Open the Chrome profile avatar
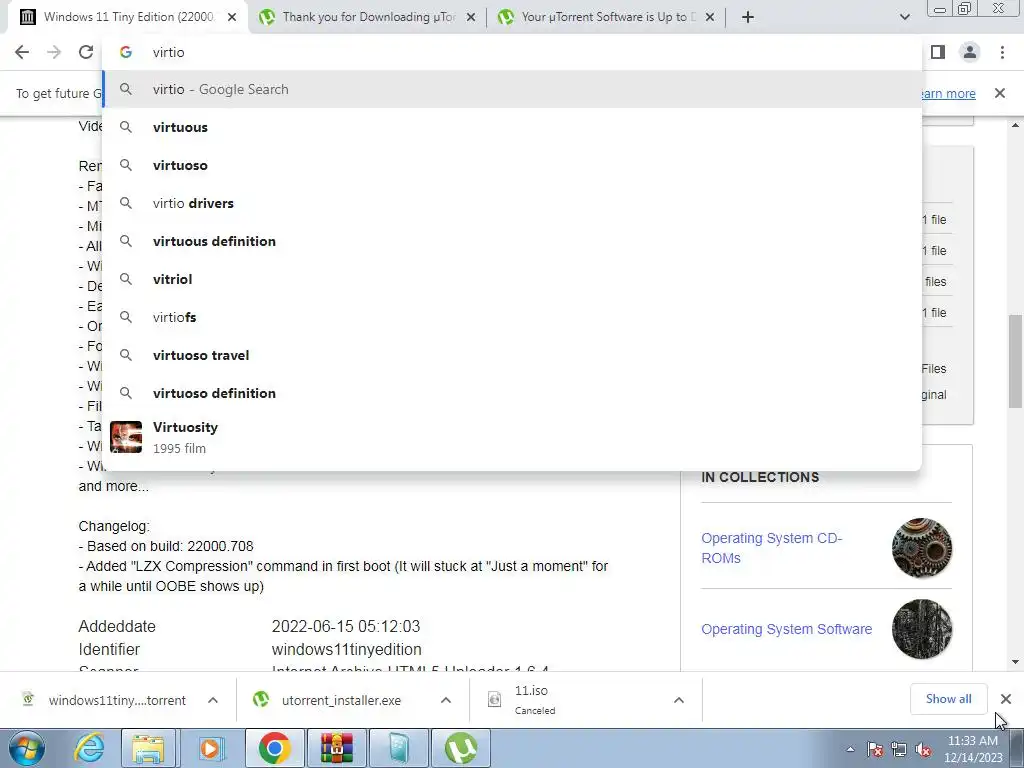 (970, 52)
